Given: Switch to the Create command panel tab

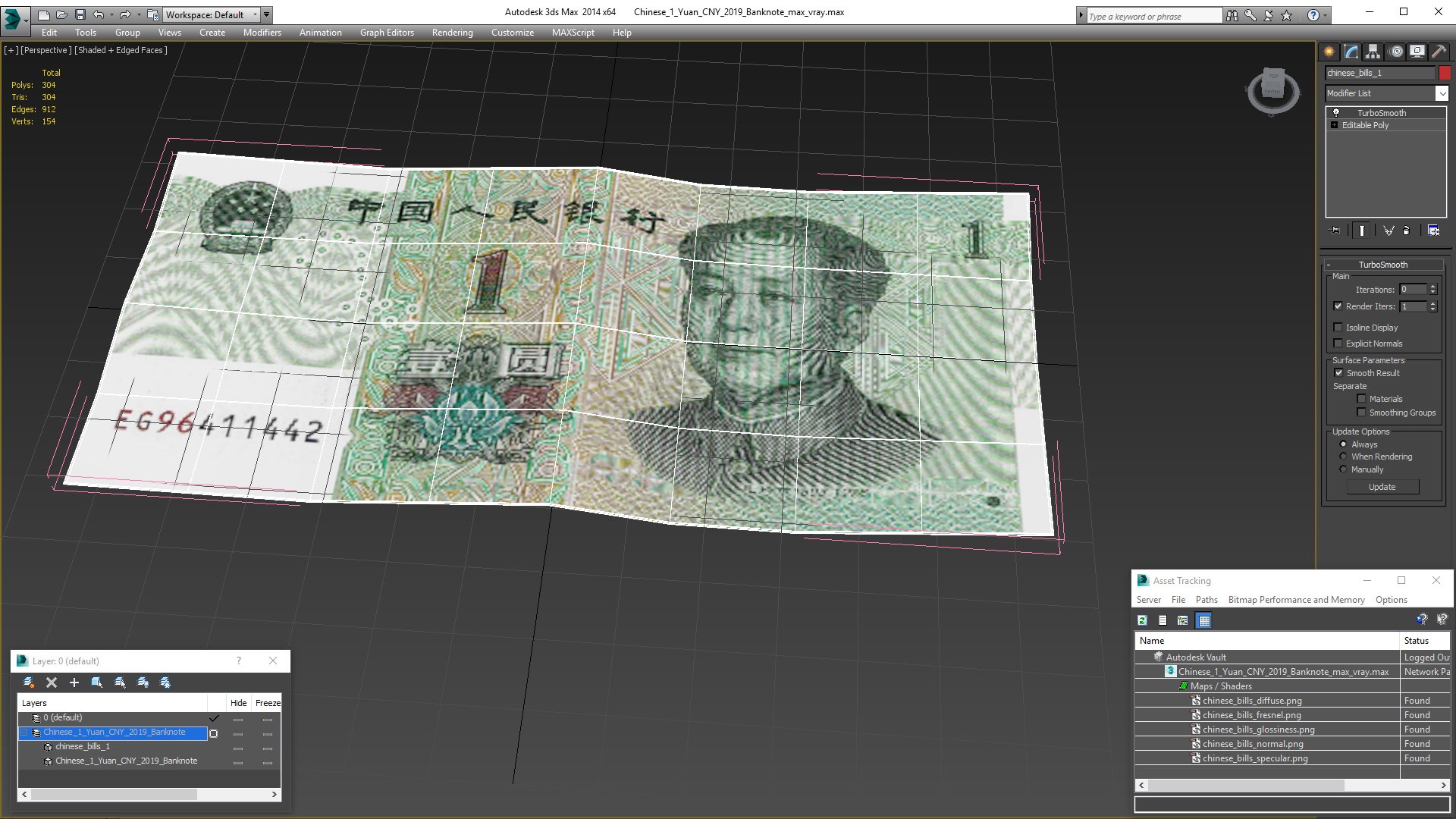Looking at the screenshot, I should 1329,52.
